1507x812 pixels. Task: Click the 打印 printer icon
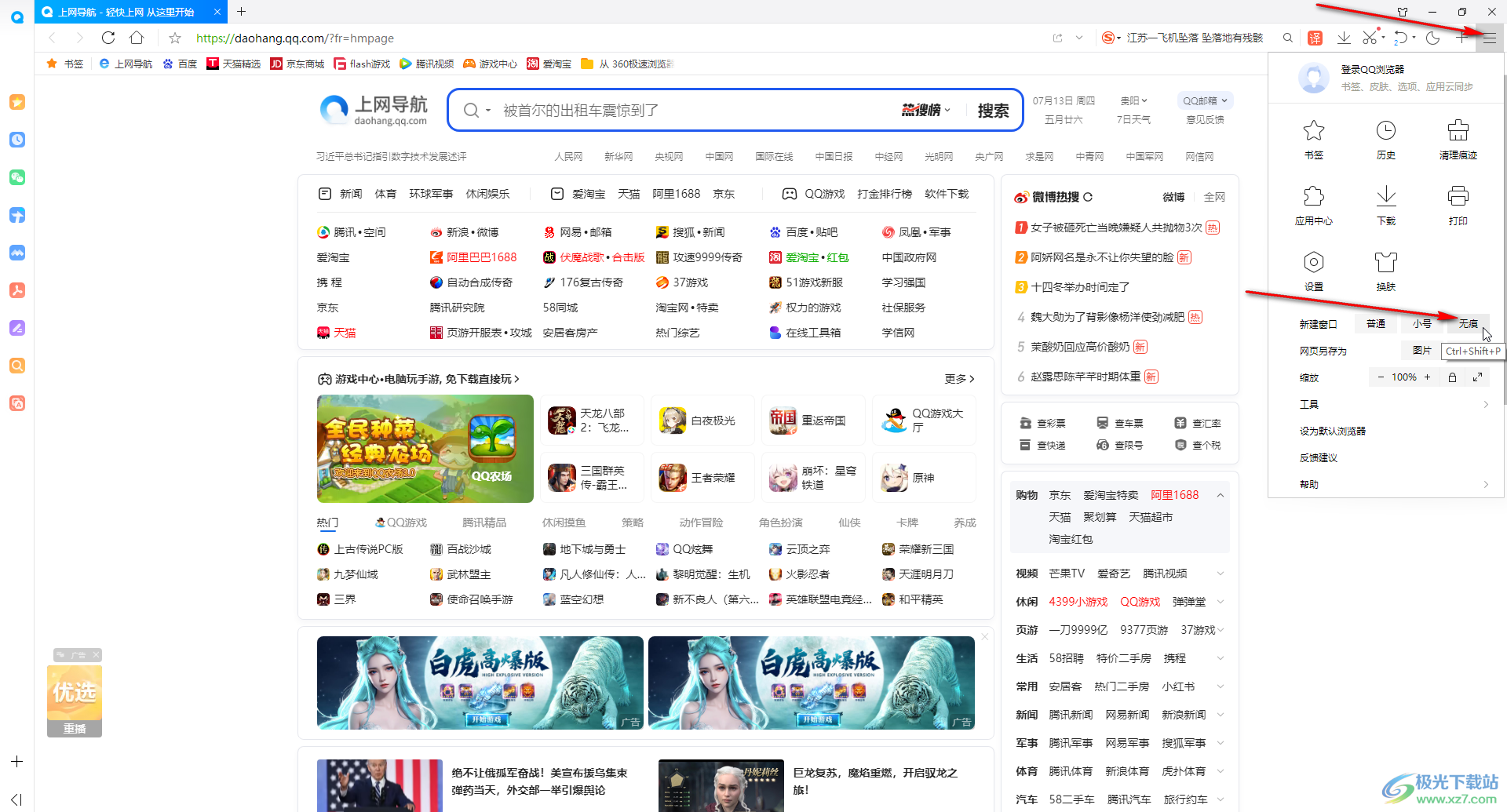coord(1458,206)
